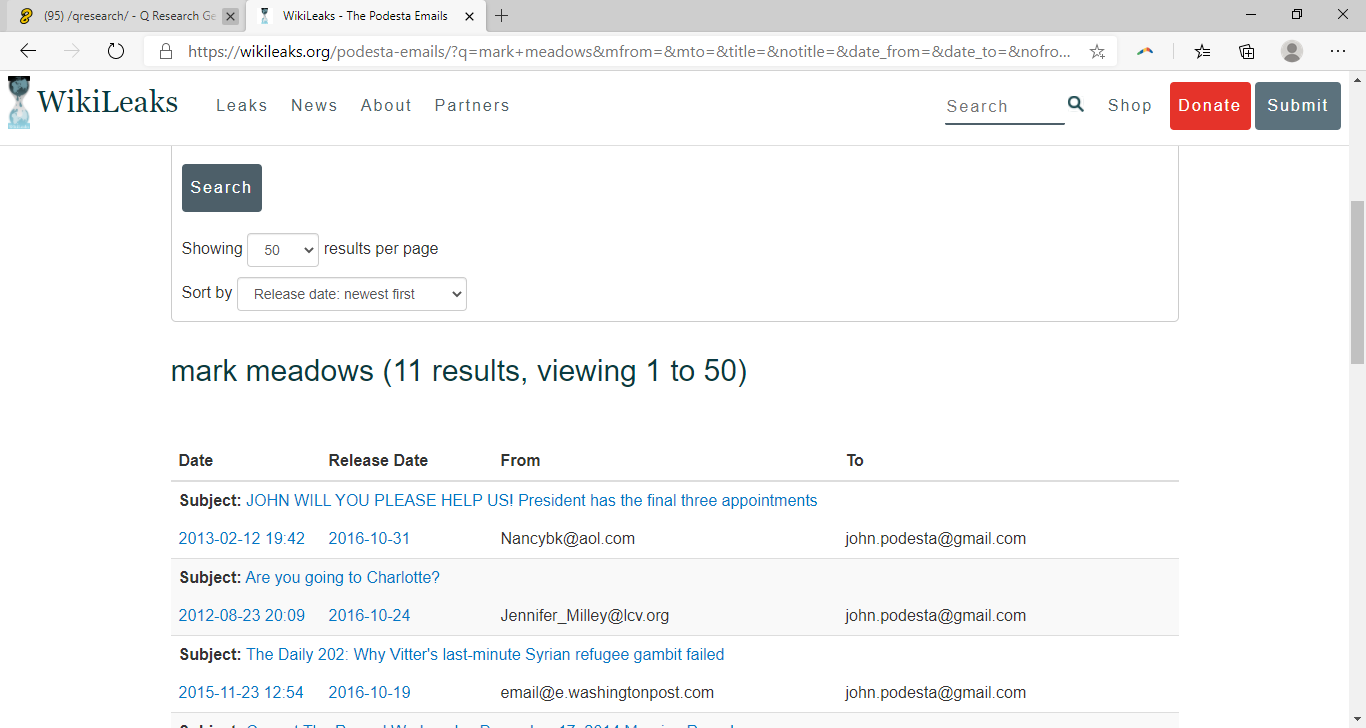Image resolution: width=1366 pixels, height=728 pixels.
Task: Open the Favorites list icon
Action: (x=1202, y=51)
